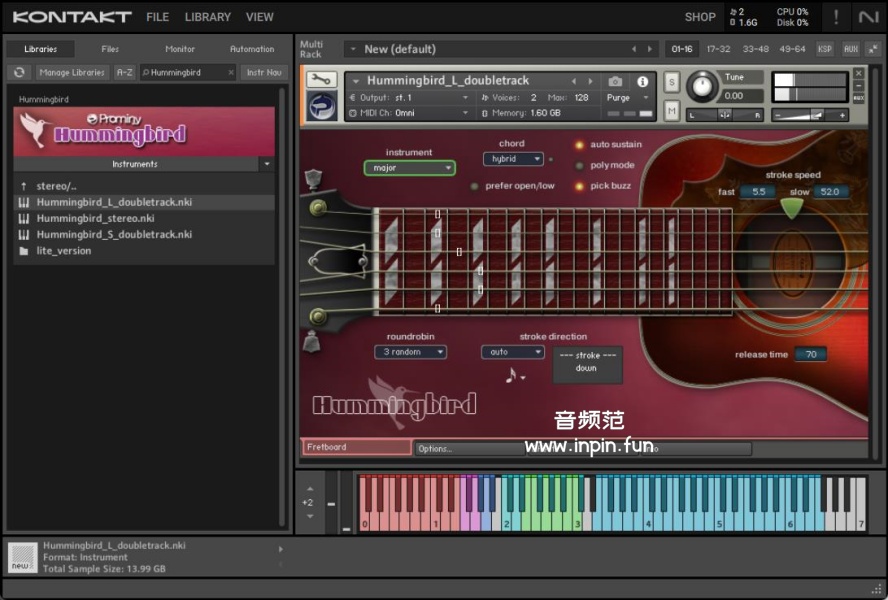Click the NI logo icon

pos(867,17)
